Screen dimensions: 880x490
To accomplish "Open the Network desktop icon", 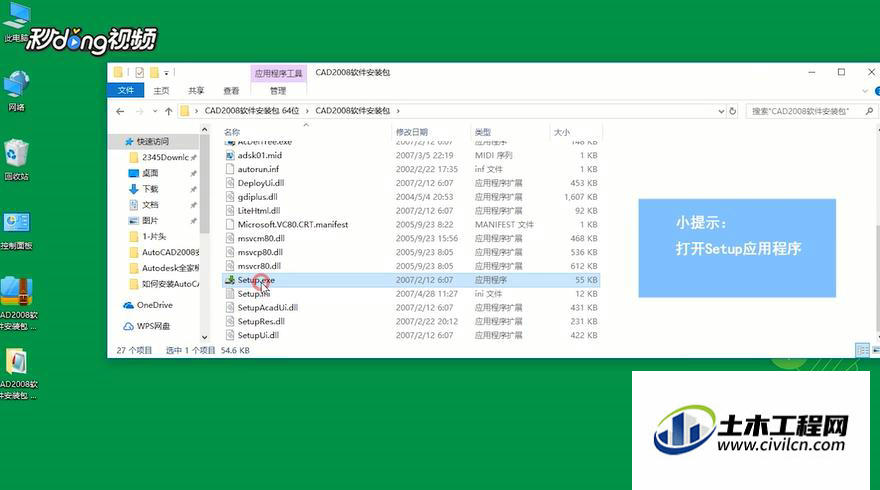I will [x=16, y=91].
